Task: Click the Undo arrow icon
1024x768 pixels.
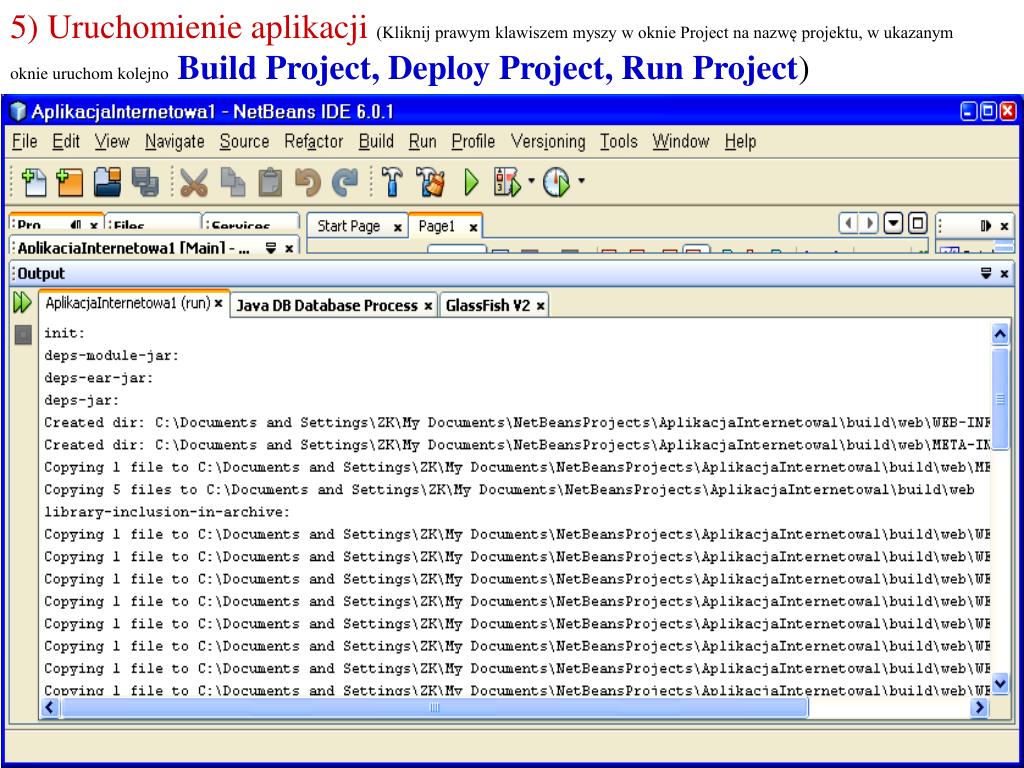Action: [x=308, y=182]
